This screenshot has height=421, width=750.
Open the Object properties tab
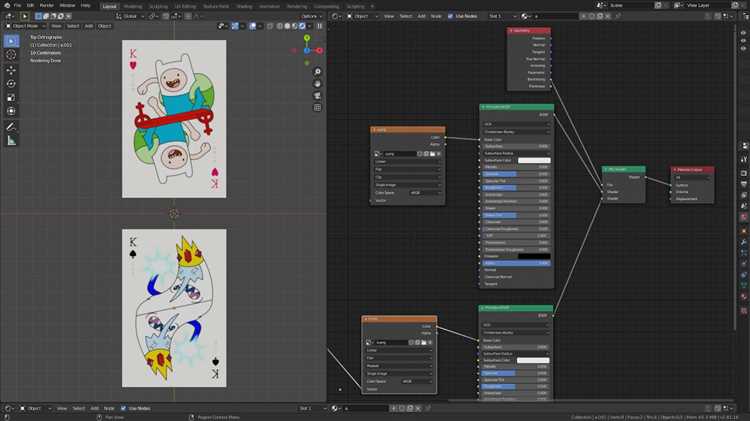(744, 231)
